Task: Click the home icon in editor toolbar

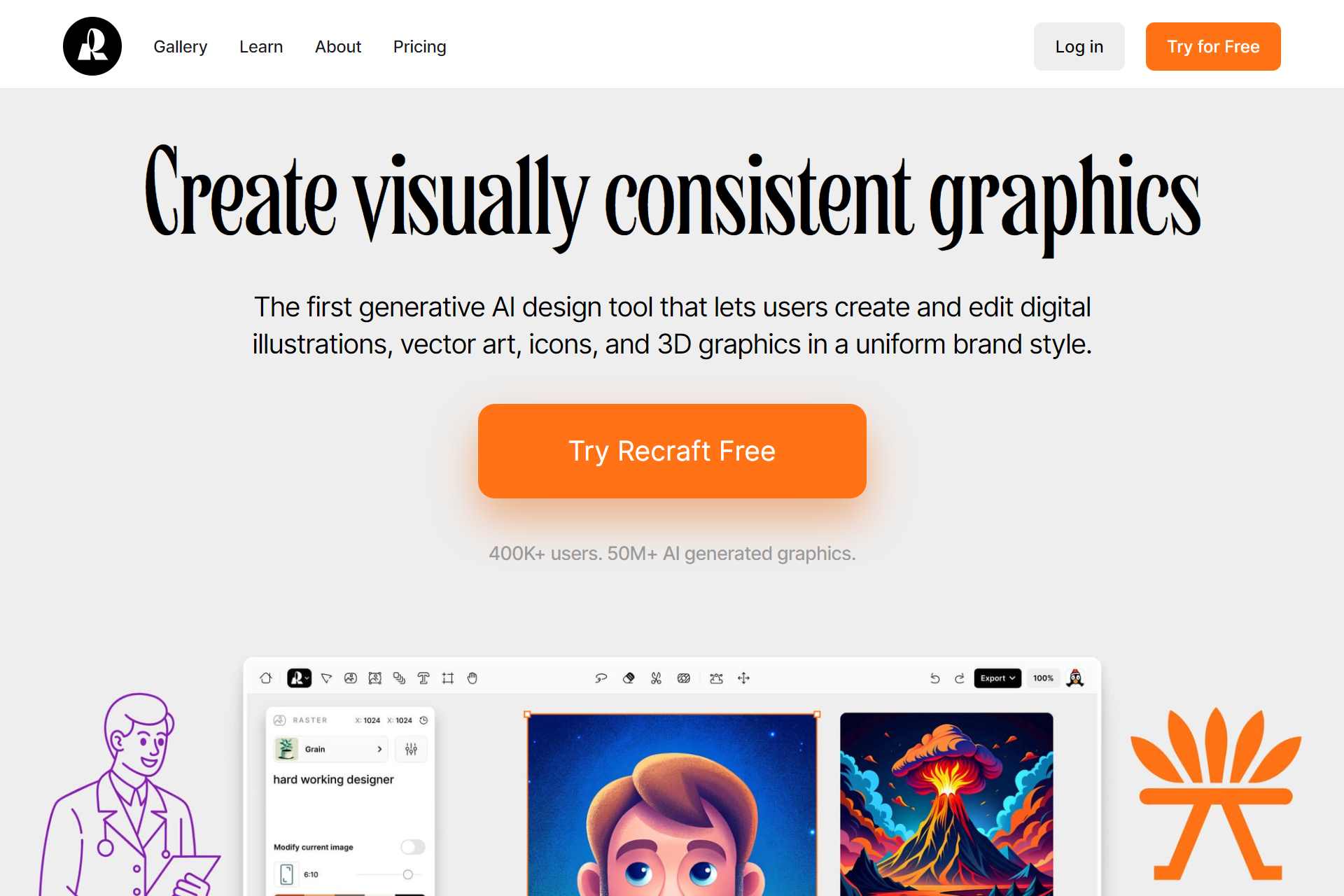Action: click(x=266, y=678)
